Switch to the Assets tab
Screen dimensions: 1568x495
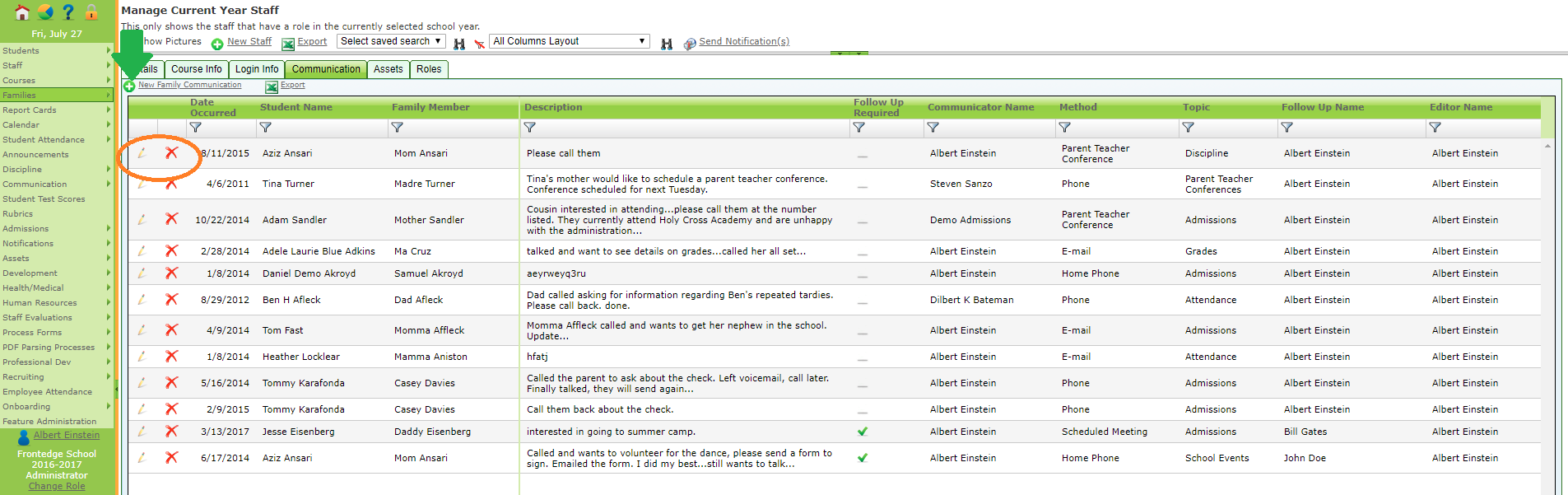(388, 69)
